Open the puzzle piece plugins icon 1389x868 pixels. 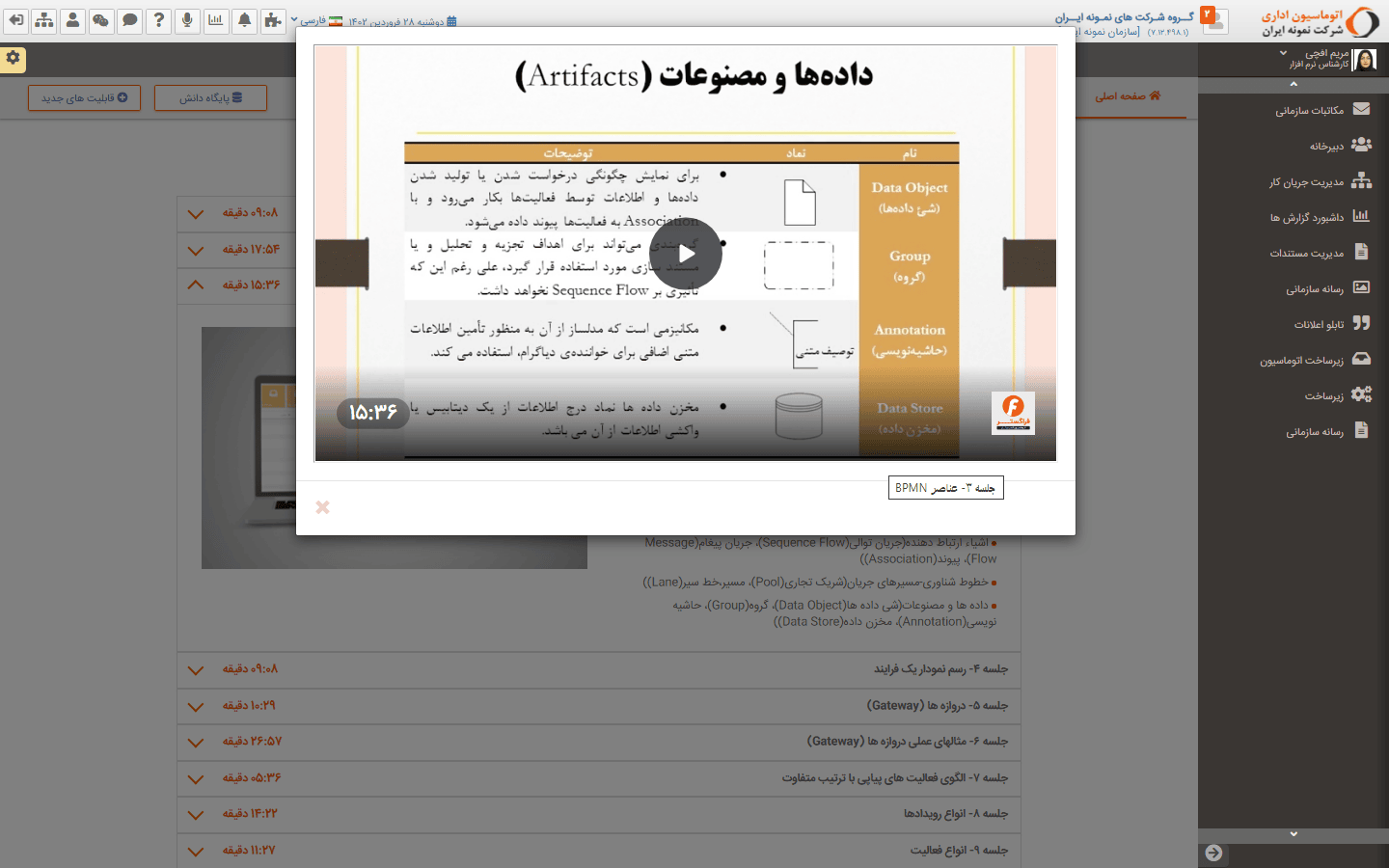point(273,20)
